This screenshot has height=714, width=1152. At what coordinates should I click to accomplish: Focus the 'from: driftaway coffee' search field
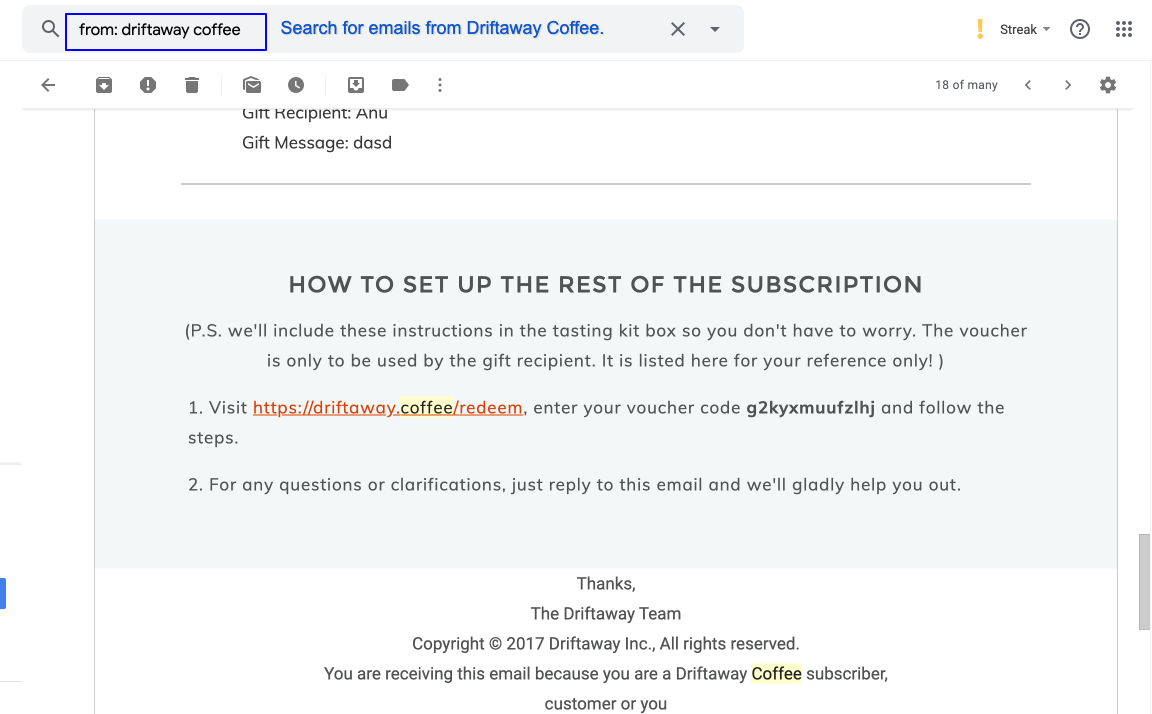point(166,32)
